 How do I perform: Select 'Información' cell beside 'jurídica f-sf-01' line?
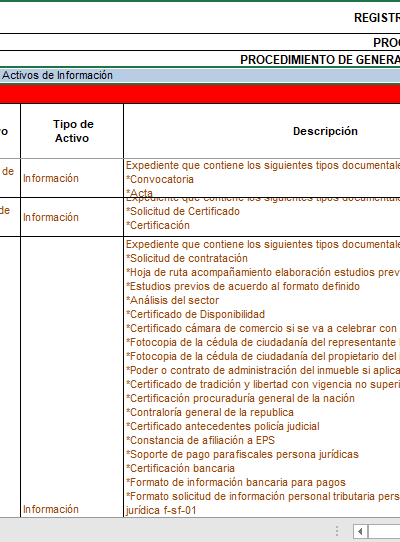72,377
